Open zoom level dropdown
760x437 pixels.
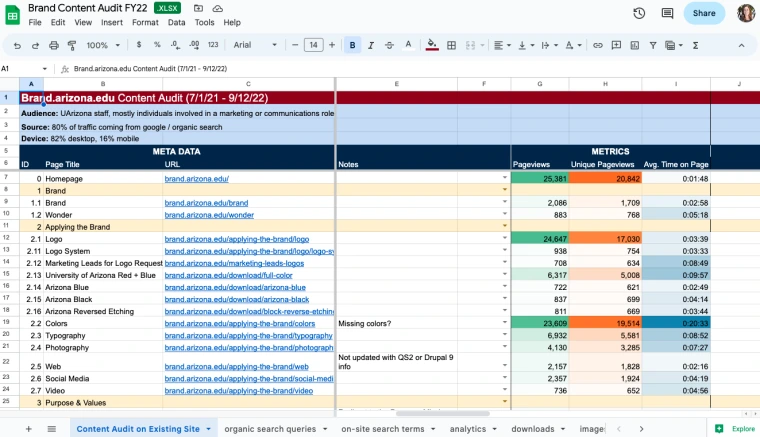click(103, 45)
